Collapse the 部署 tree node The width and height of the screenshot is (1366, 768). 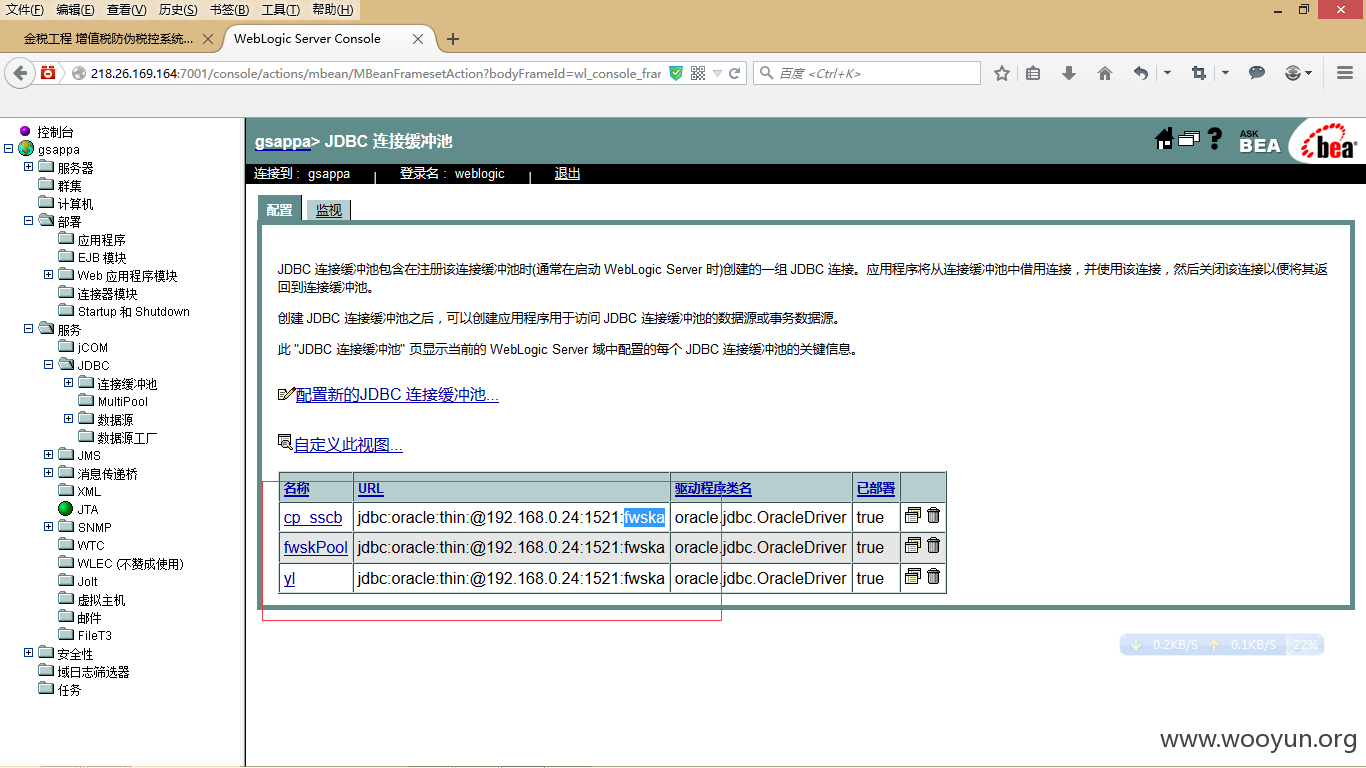[x=28, y=221]
